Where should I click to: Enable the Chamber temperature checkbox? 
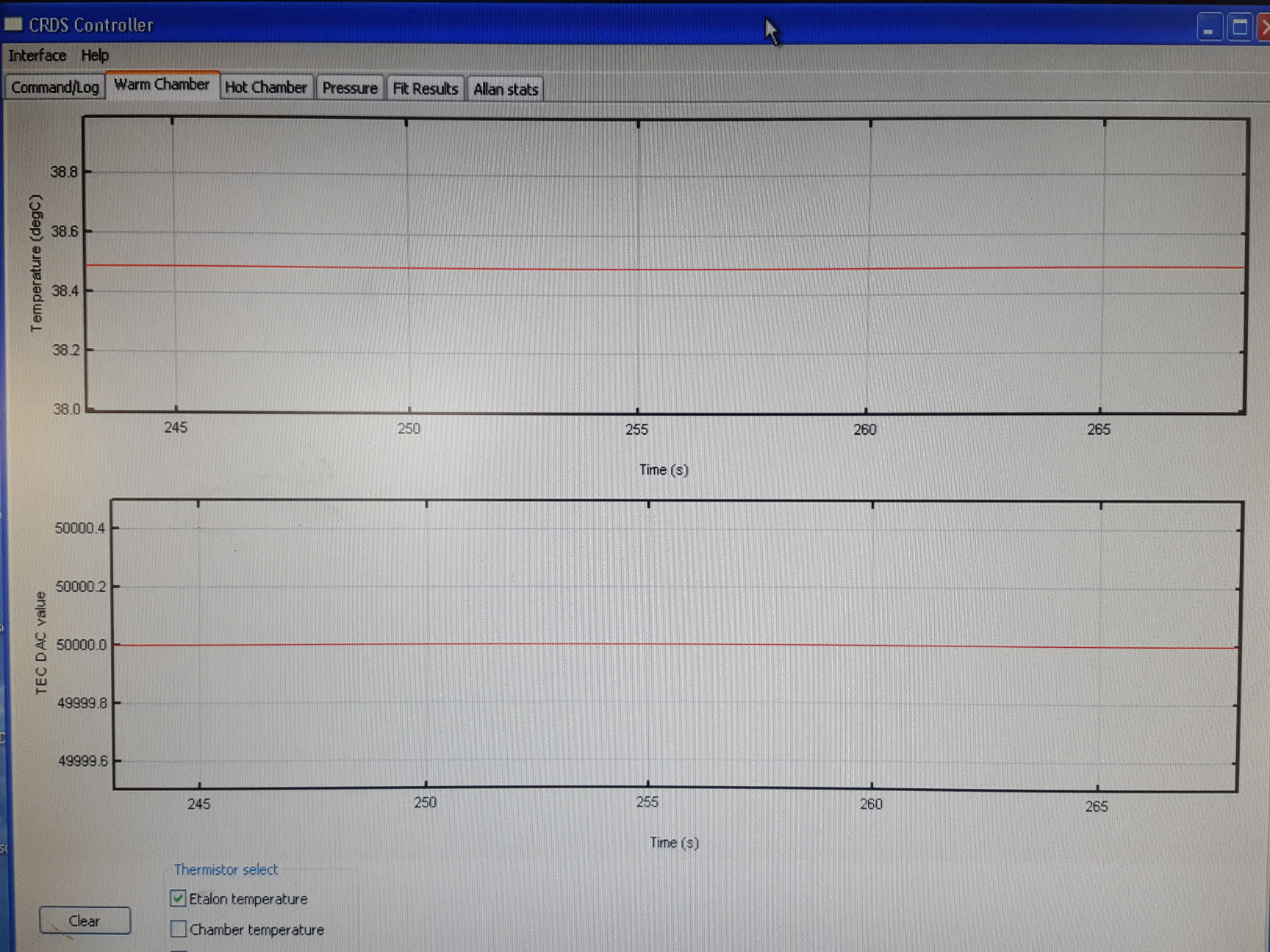178,929
